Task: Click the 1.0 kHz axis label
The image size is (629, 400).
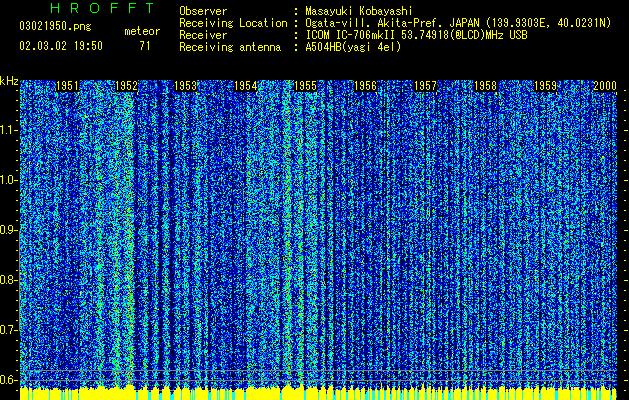Action: click(8, 180)
